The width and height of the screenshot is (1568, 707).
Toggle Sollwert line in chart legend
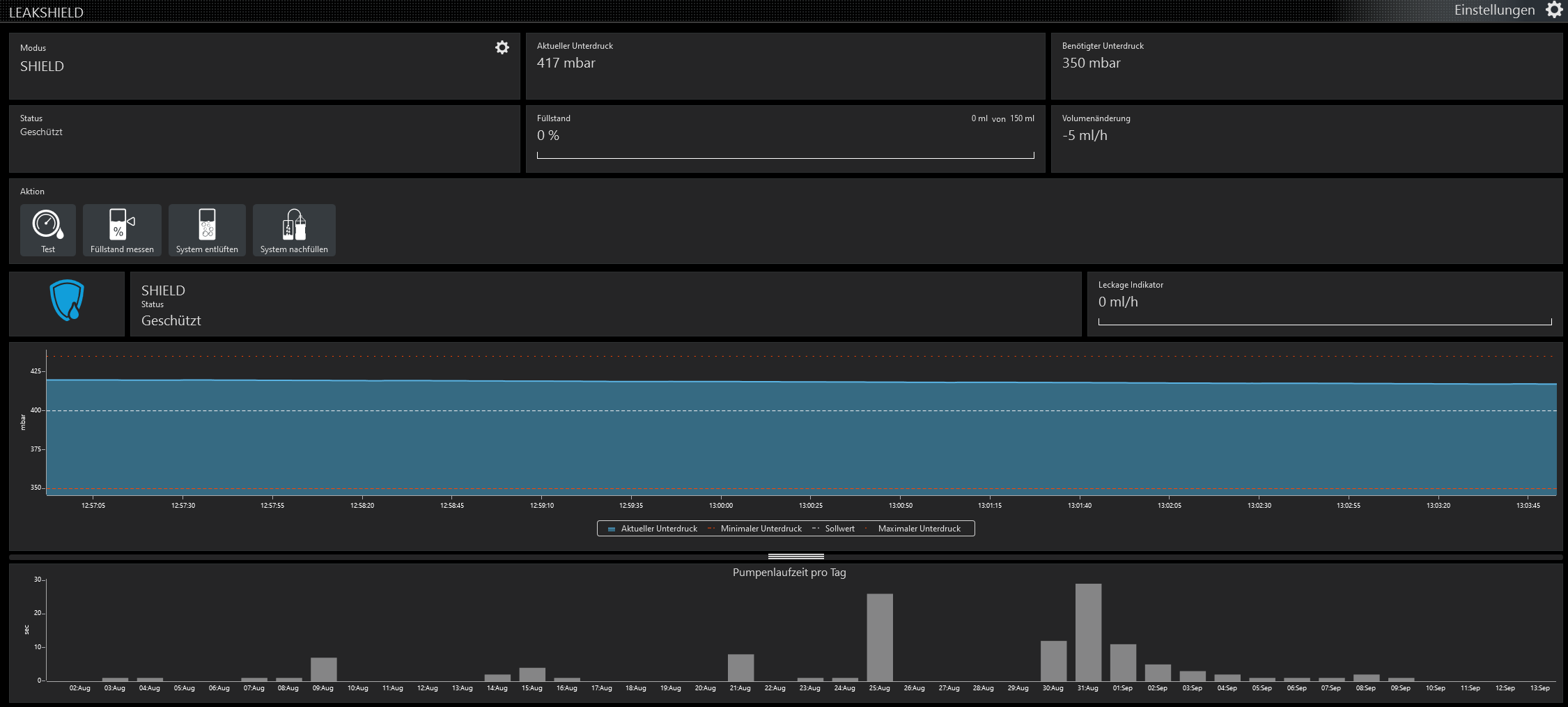coord(835,529)
